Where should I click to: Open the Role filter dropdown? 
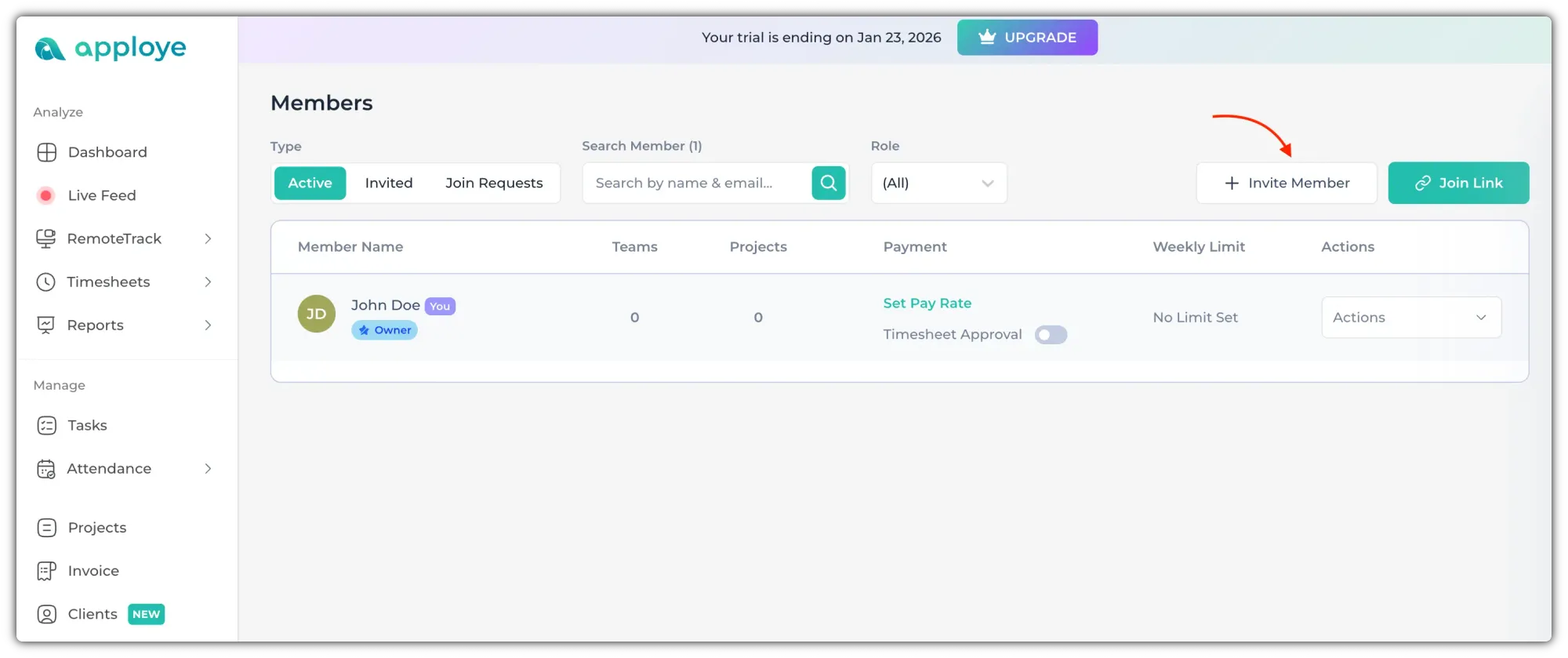click(938, 183)
